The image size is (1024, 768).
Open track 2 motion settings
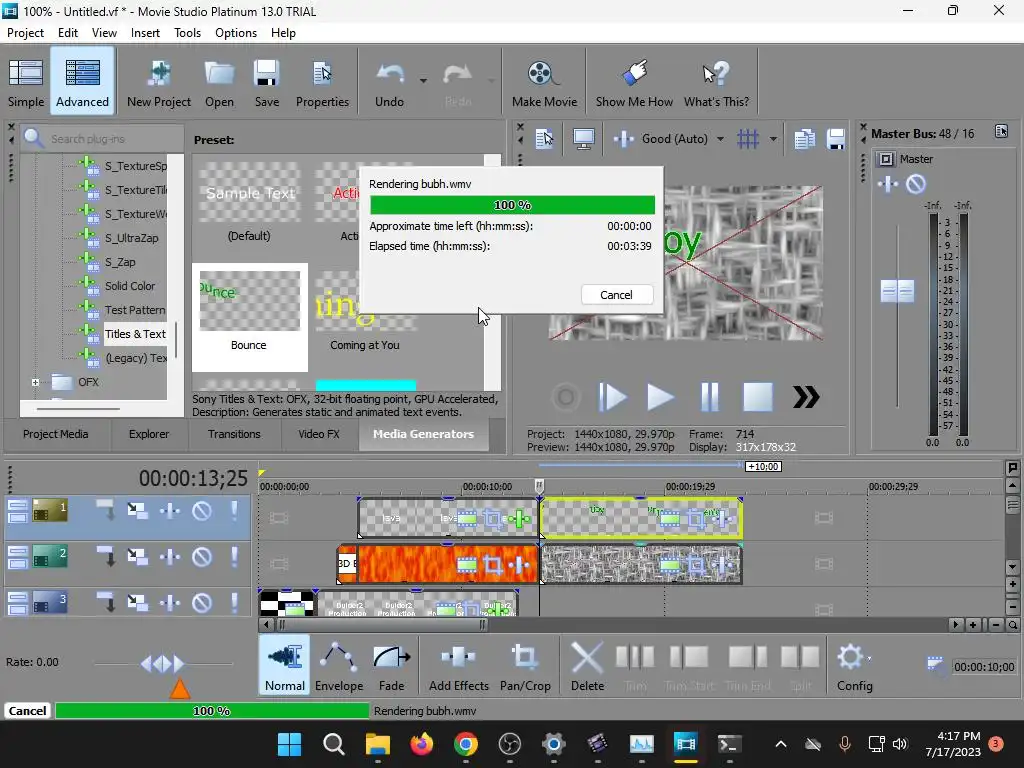tap(137, 557)
